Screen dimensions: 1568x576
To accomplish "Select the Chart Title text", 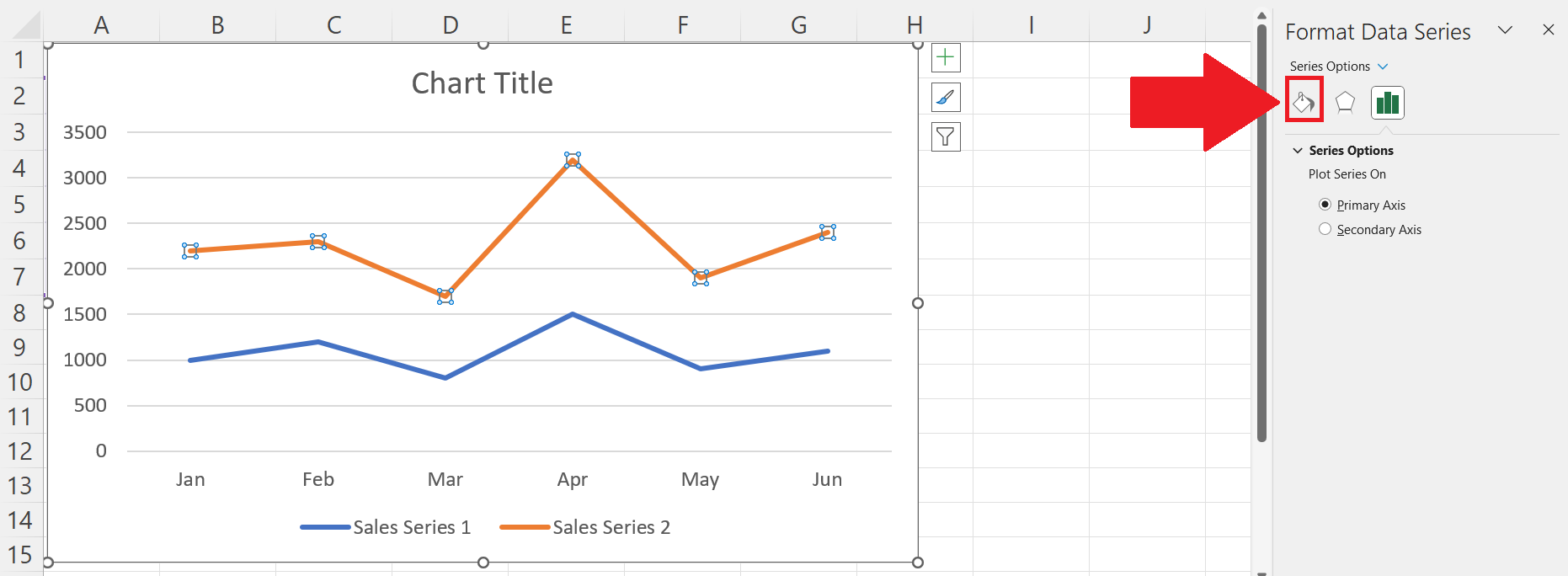I will coord(482,83).
